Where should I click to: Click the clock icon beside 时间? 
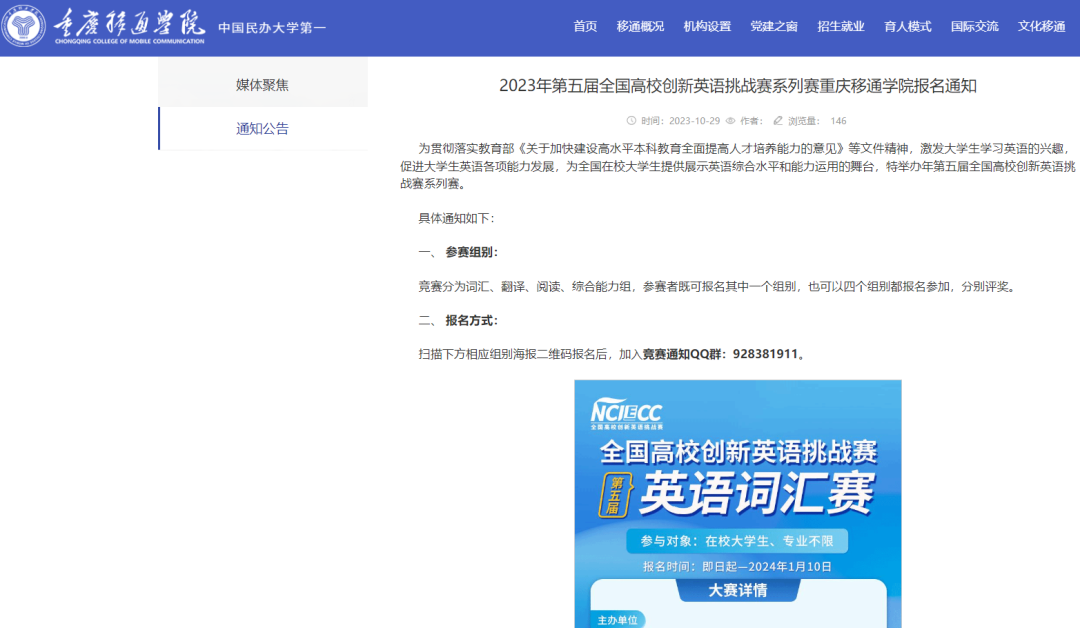pyautogui.click(x=631, y=121)
